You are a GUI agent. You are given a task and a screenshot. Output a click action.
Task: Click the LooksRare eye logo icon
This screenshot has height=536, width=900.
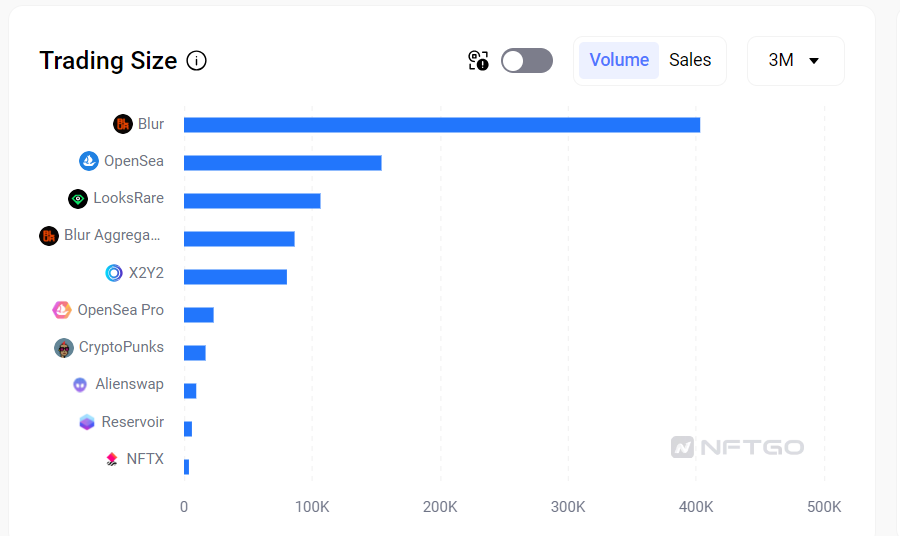click(78, 199)
